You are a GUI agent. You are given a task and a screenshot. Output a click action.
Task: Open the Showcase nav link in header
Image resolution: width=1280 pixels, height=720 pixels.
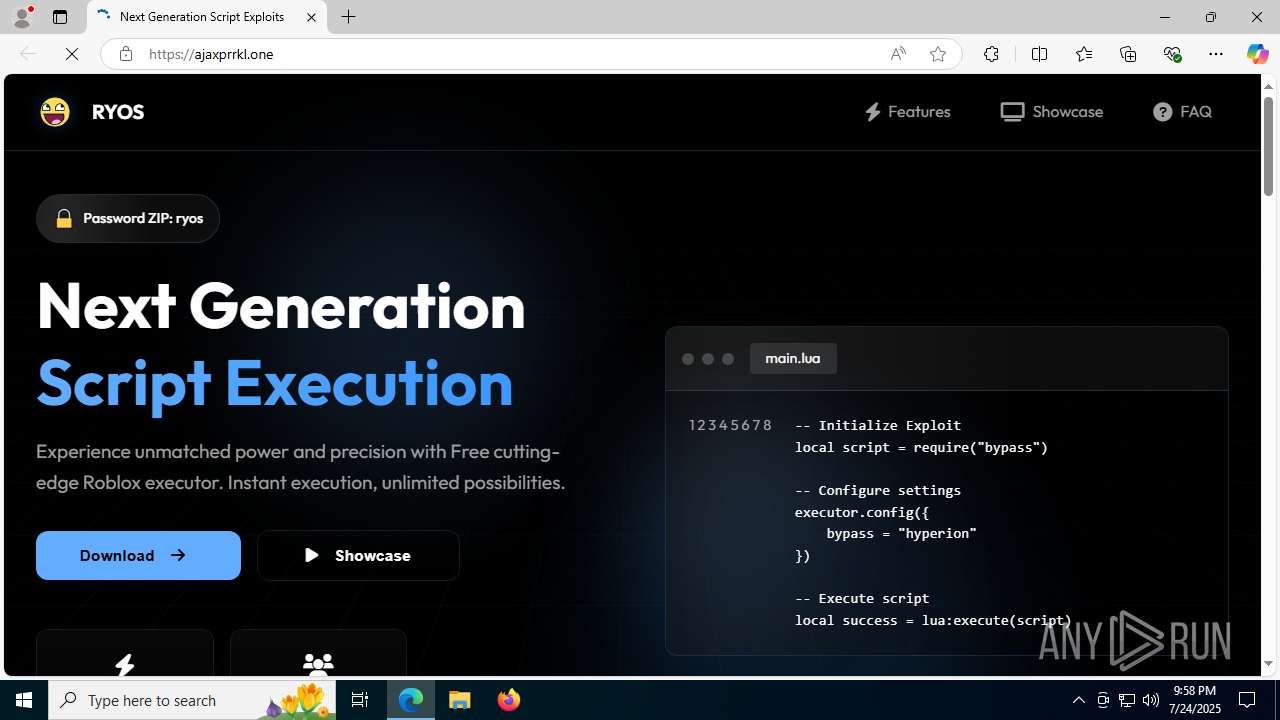point(1051,111)
